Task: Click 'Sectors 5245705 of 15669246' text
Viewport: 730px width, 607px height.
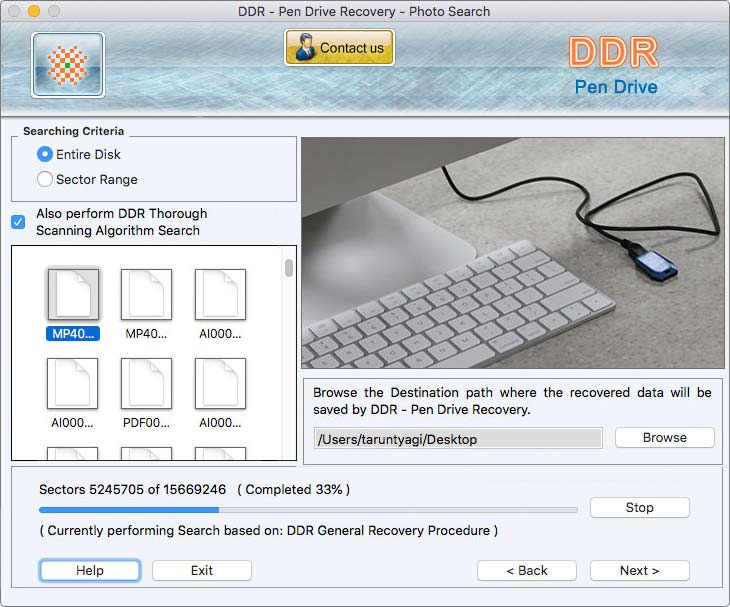Action: pyautogui.click(x=132, y=490)
